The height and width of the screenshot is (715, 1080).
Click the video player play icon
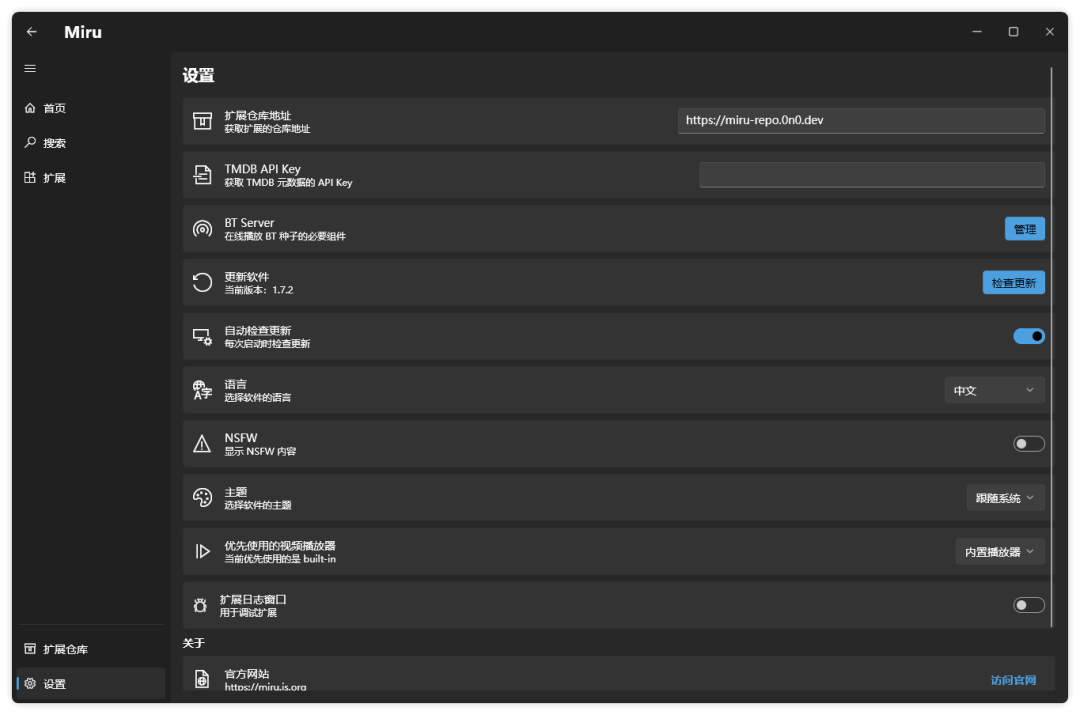click(x=202, y=551)
